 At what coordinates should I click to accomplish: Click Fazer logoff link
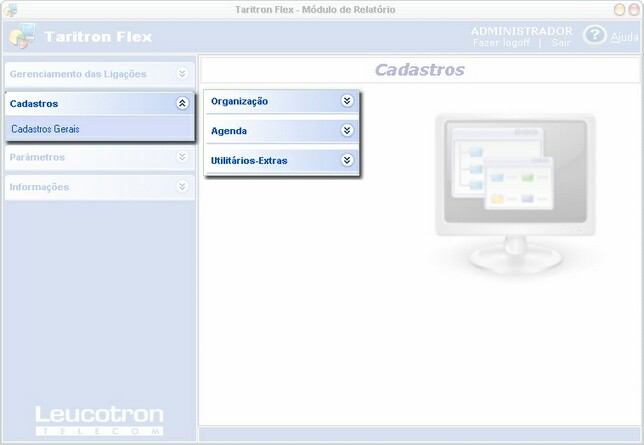[501, 43]
